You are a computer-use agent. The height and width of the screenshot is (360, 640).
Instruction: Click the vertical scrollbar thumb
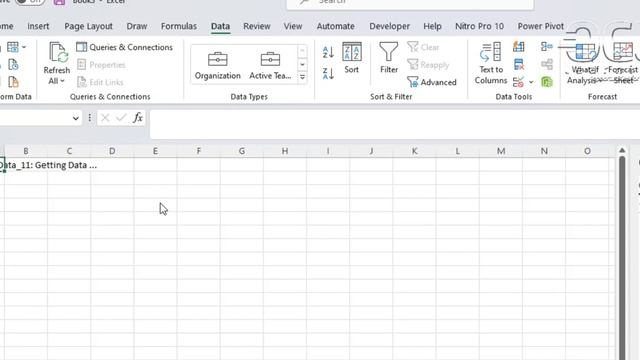click(x=622, y=258)
